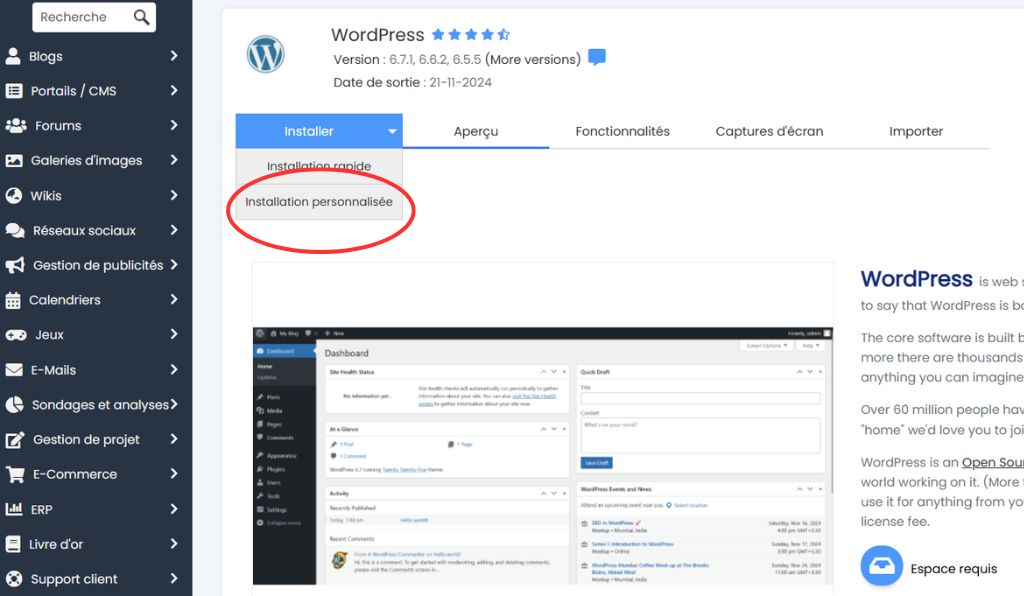Click the Espace requis label
1024x596 pixels.
(953, 569)
